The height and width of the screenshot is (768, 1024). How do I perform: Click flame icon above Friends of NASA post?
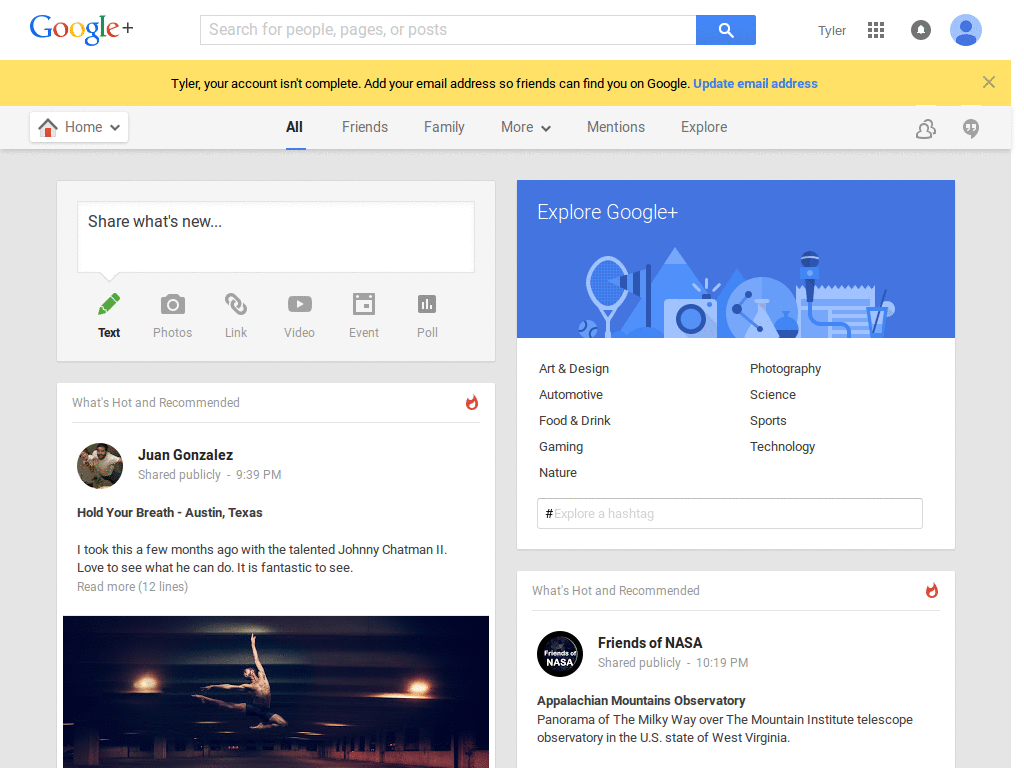tap(932, 591)
